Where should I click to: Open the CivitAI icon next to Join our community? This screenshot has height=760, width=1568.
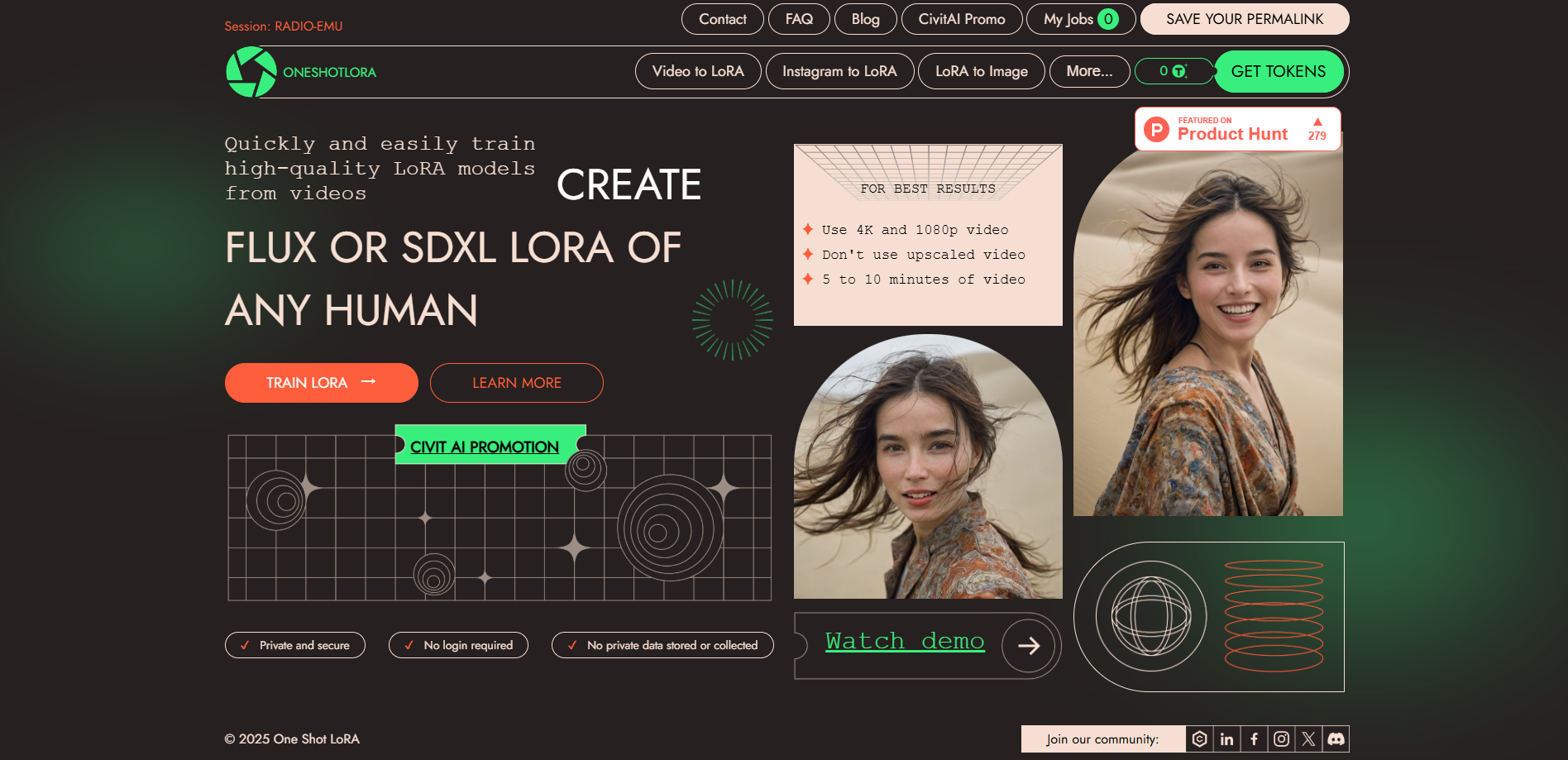(1200, 738)
